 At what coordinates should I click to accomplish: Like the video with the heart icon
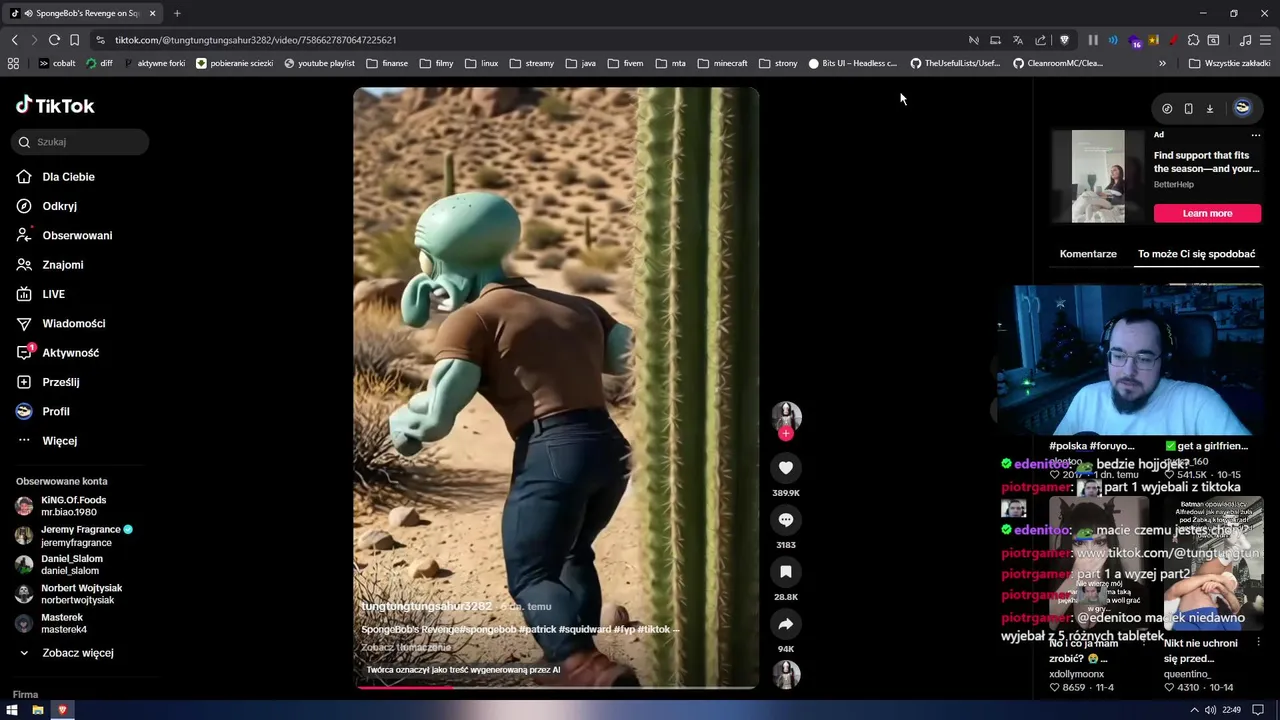[x=786, y=468]
